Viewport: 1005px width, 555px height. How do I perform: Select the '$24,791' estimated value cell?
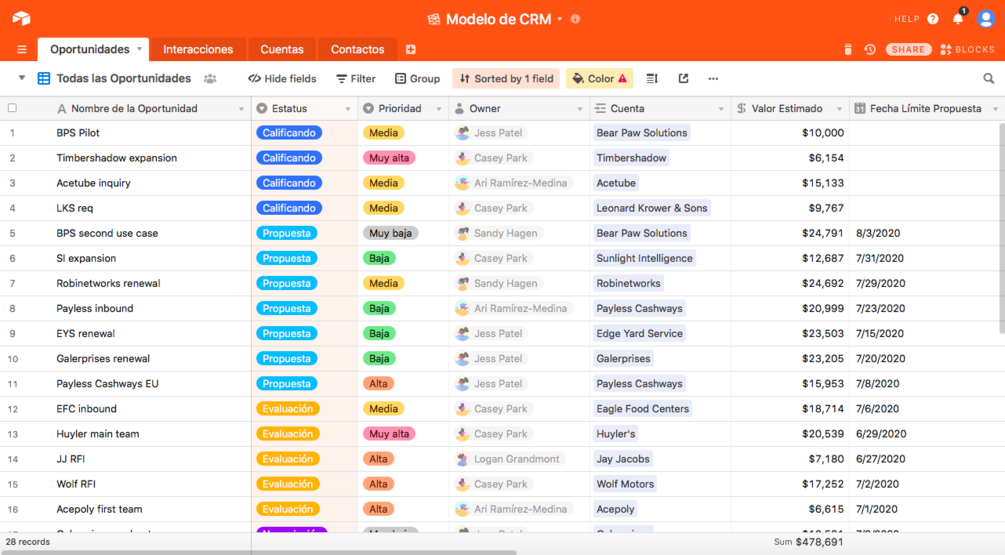(790, 233)
